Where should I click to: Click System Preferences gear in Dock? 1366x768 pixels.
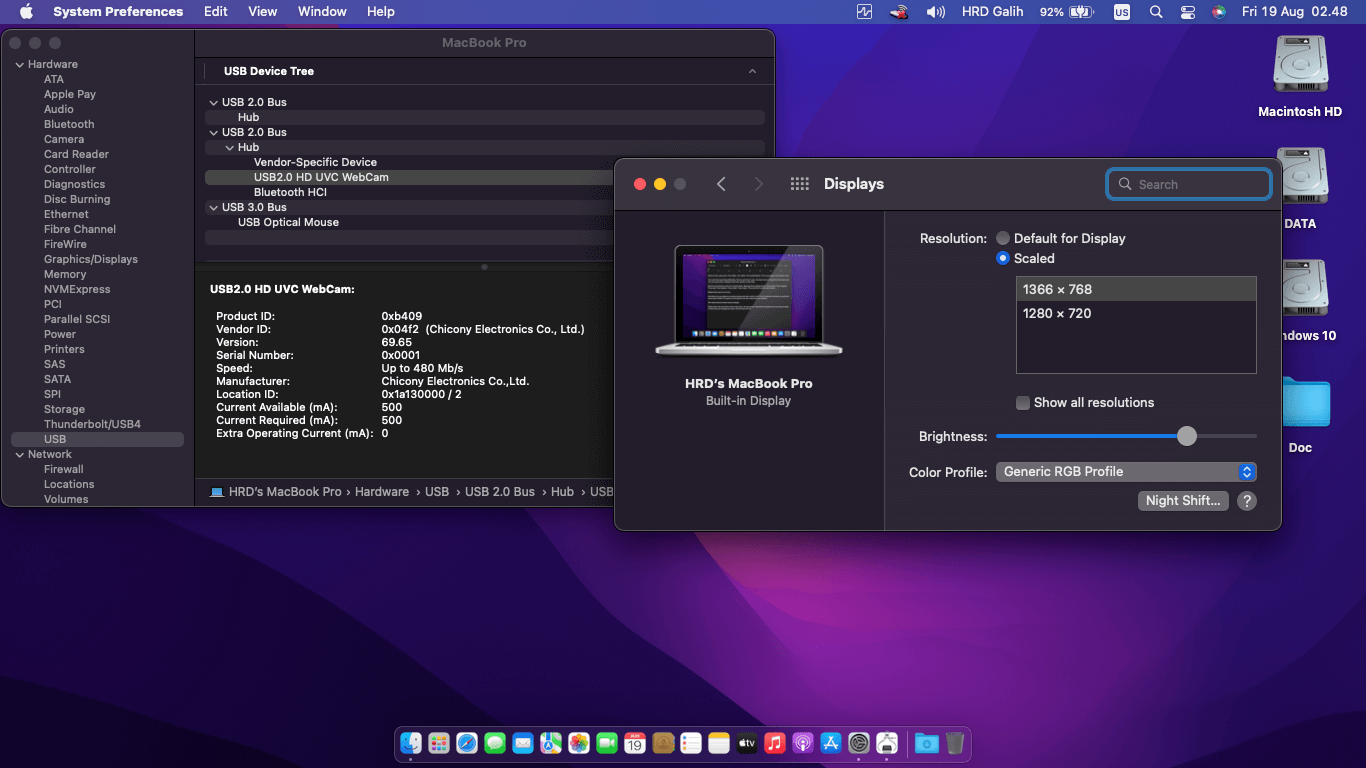tap(859, 743)
